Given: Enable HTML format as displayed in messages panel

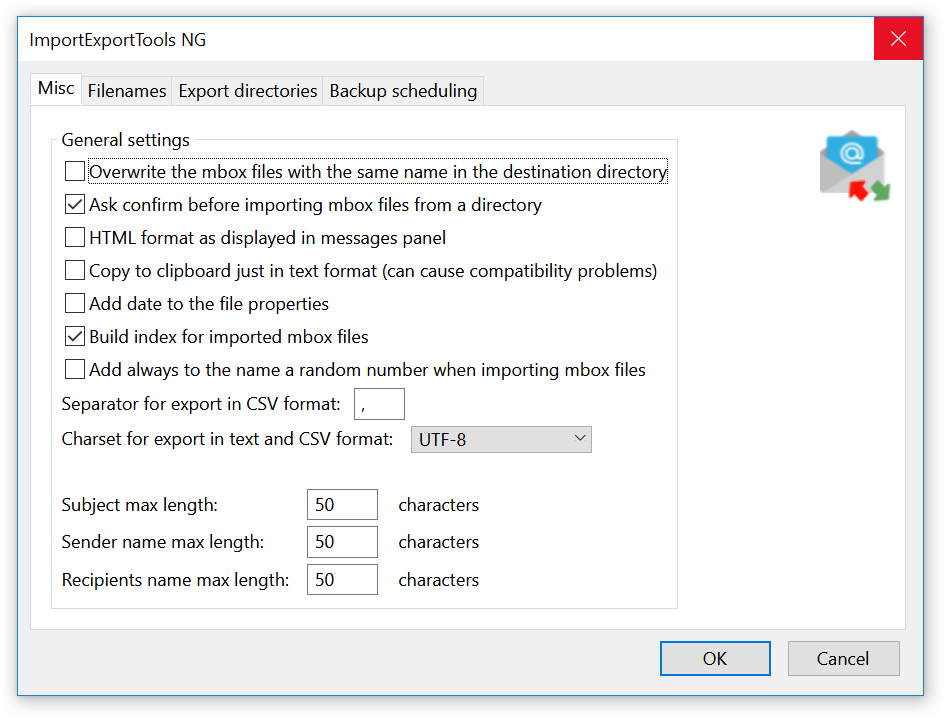Looking at the screenshot, I should click(x=75, y=238).
